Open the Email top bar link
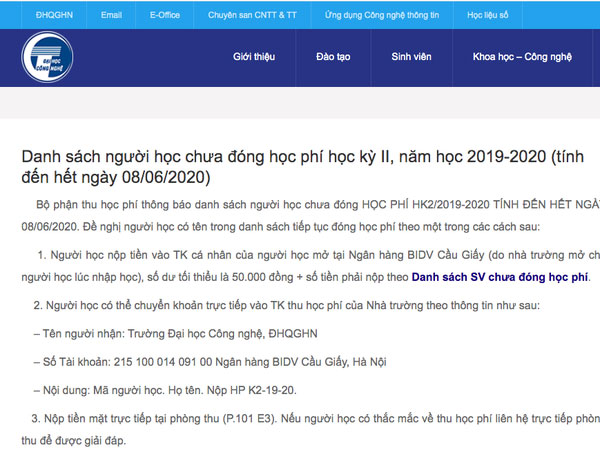The height and width of the screenshot is (450, 600). tap(111, 15)
